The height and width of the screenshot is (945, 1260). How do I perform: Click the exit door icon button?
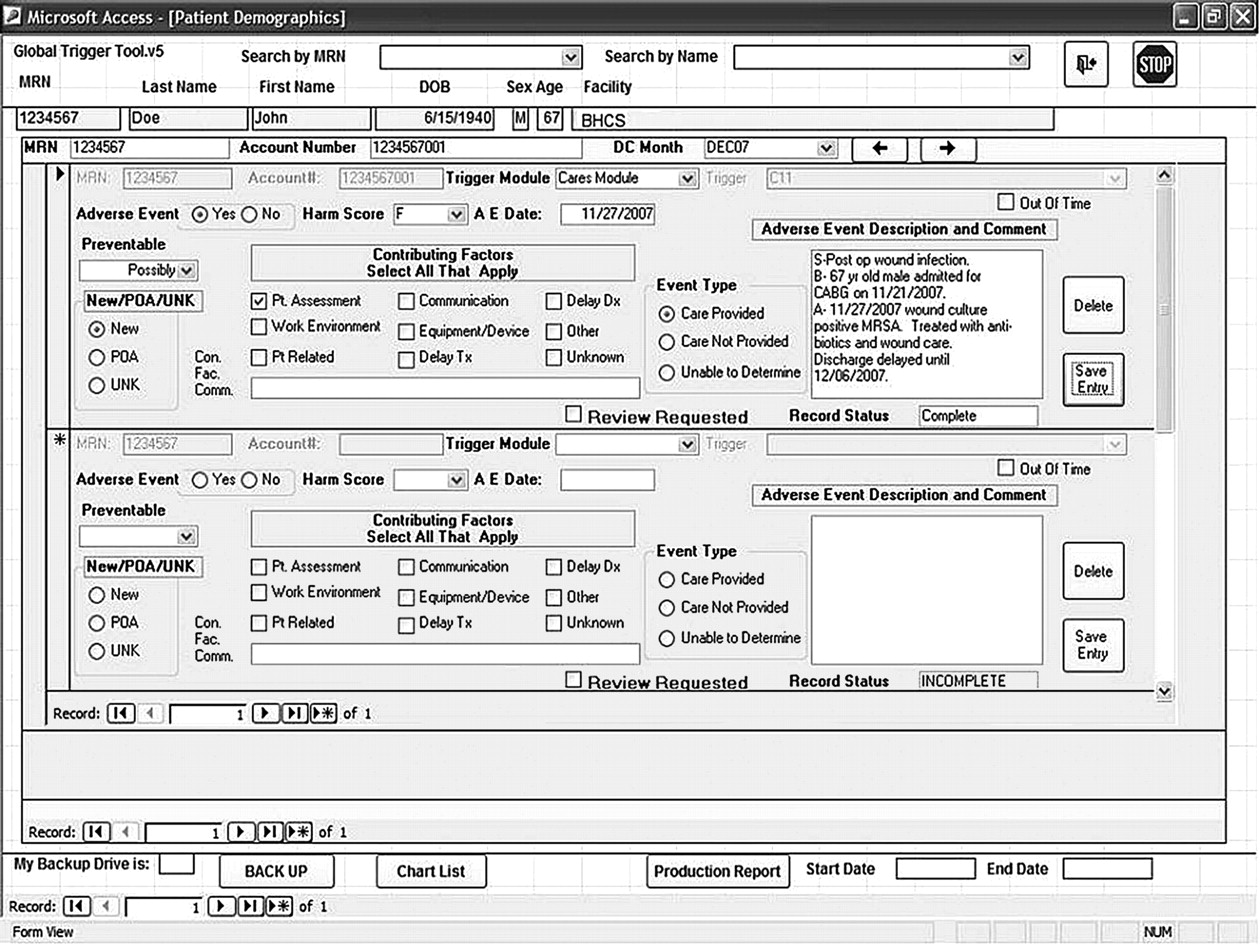1086,65
